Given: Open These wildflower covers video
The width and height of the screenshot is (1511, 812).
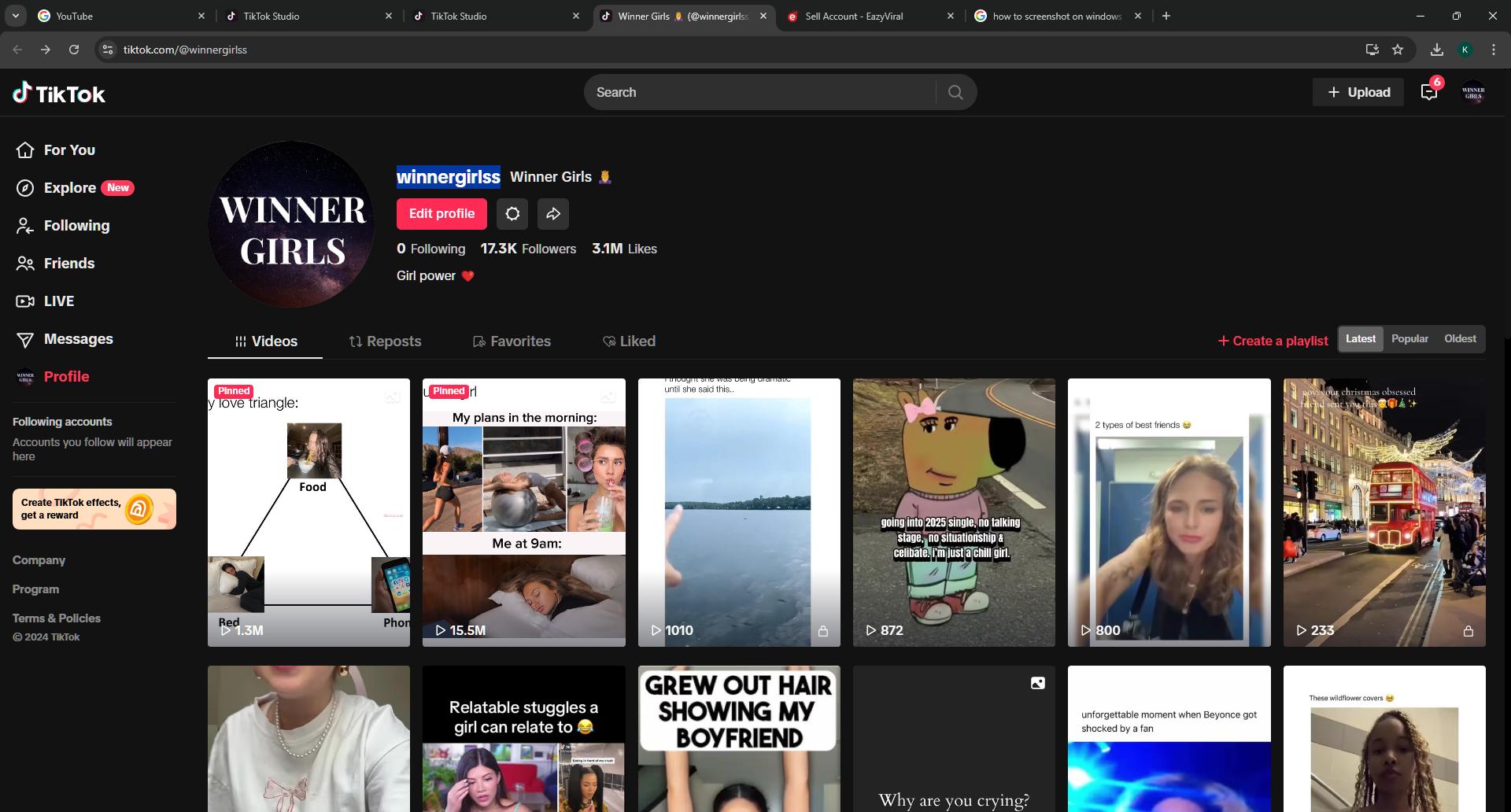Looking at the screenshot, I should (1384, 739).
